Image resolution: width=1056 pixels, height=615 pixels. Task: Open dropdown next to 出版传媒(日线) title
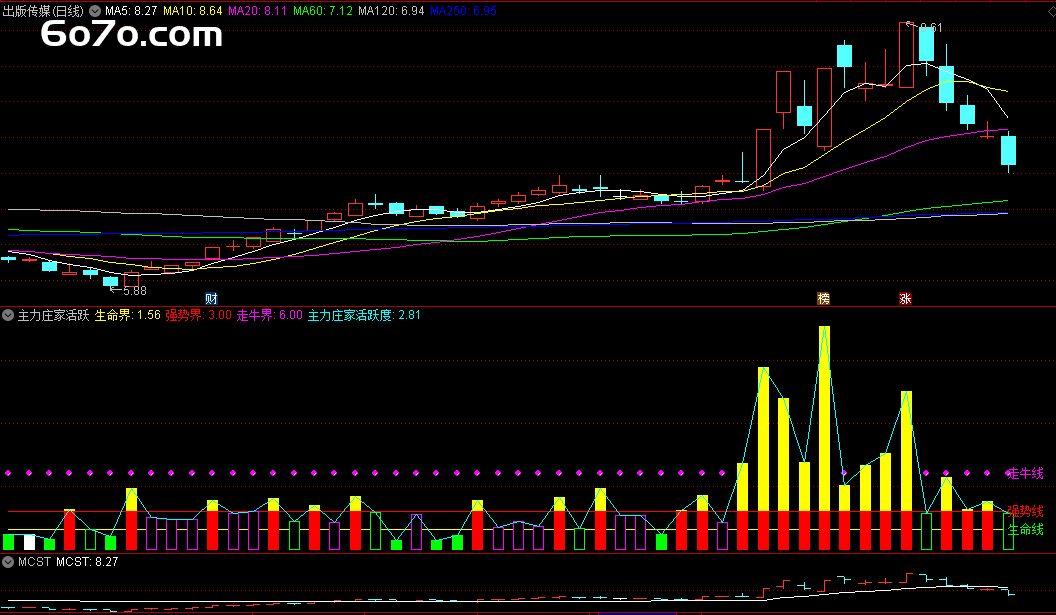click(x=95, y=11)
